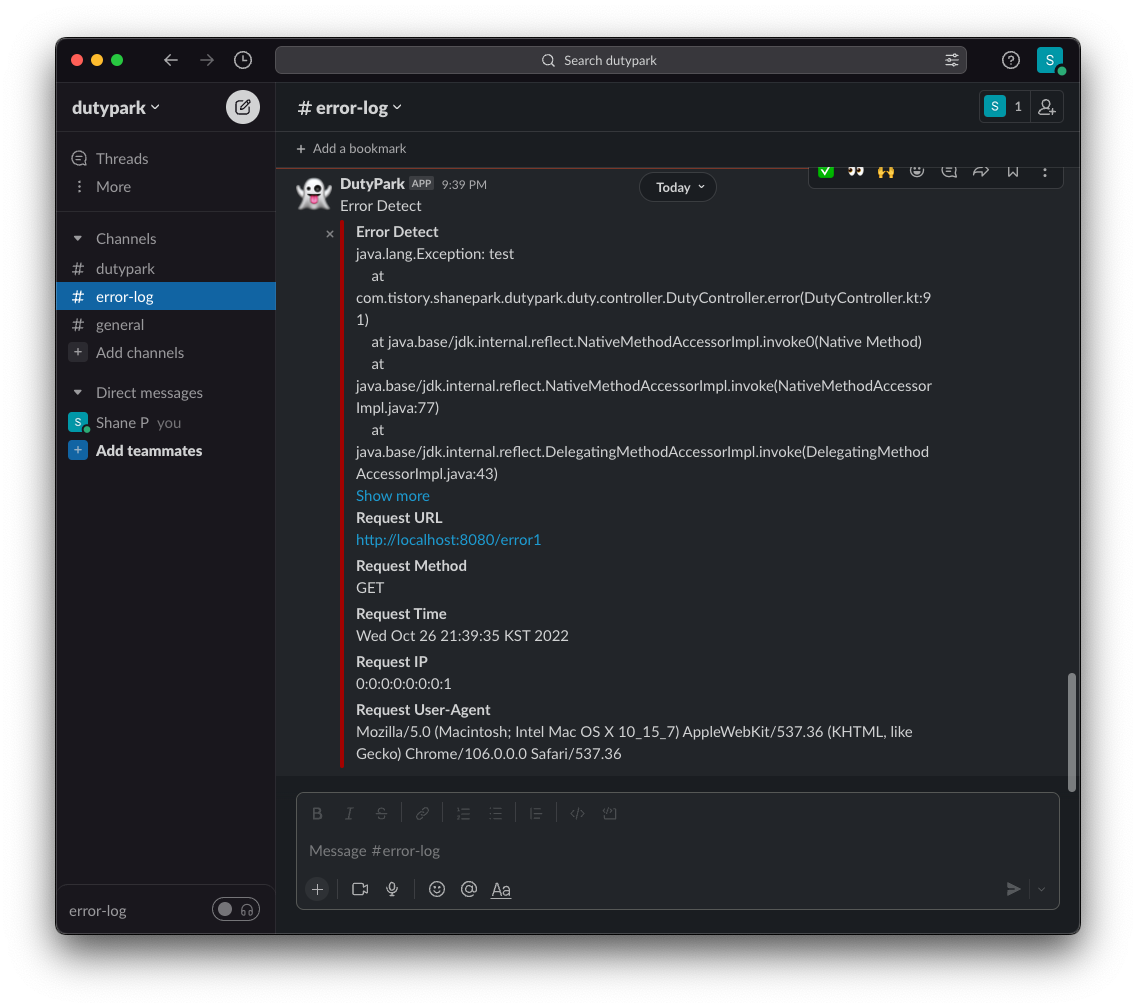Screen dimensions: 1136x1008
Task: Focus the Search dutypark field
Action: tap(621, 60)
